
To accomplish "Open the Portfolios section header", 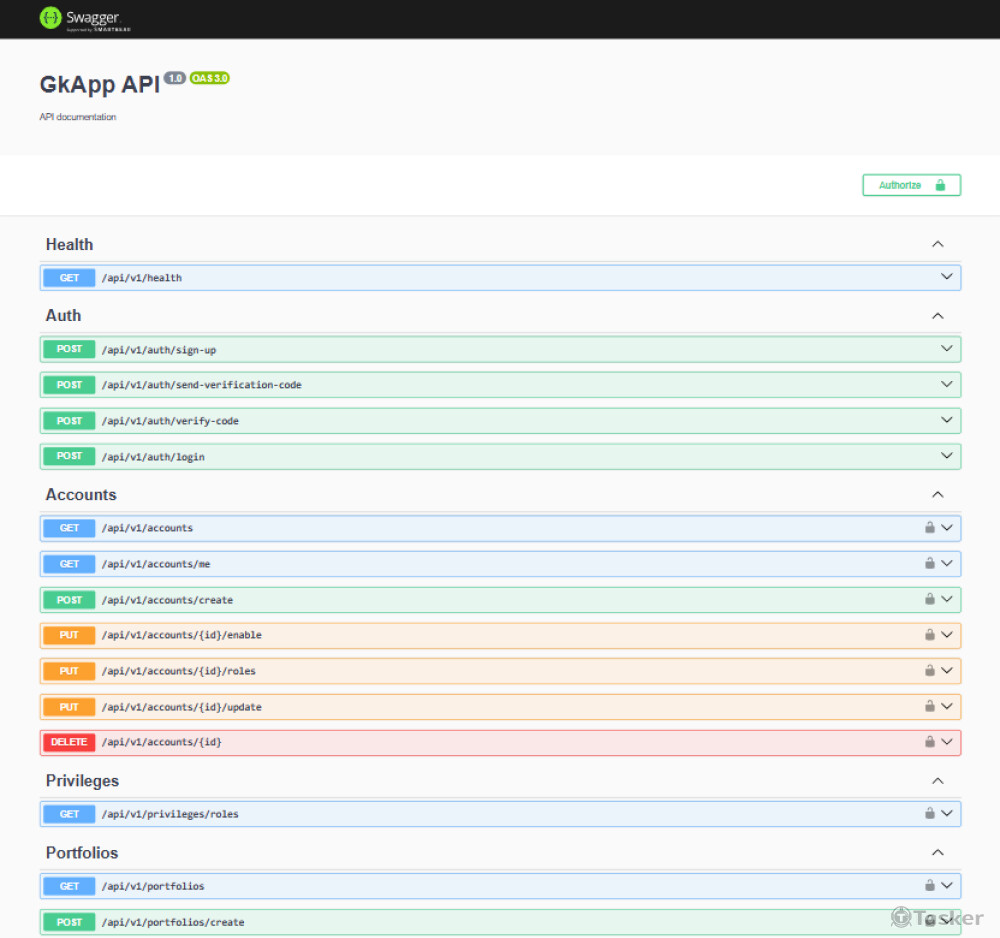I will click(x=82, y=853).
